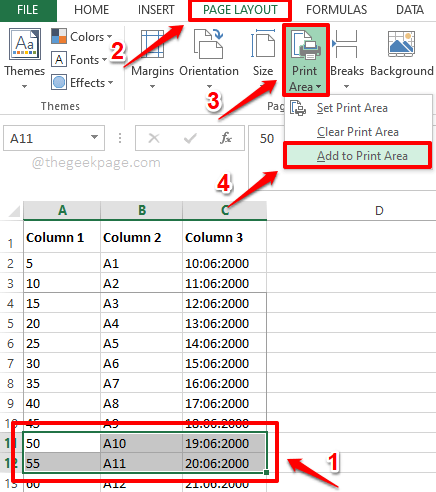Select row 5 header
Screen dimensions: 436x492
[x=11, y=323]
